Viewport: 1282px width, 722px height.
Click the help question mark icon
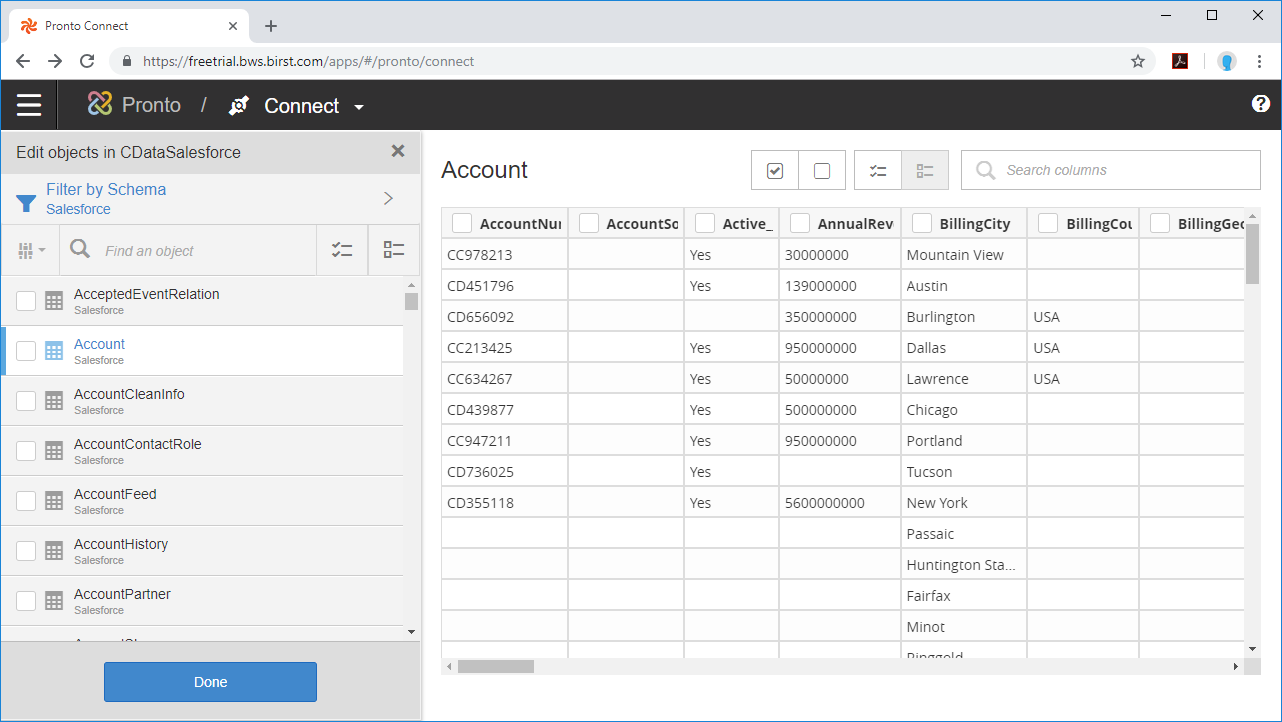coord(1260,104)
